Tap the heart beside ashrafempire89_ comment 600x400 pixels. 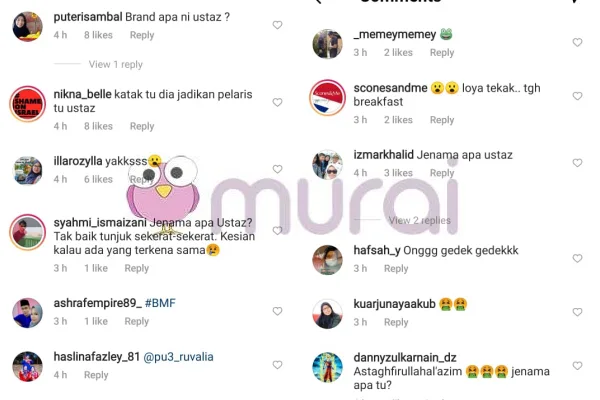click(277, 311)
